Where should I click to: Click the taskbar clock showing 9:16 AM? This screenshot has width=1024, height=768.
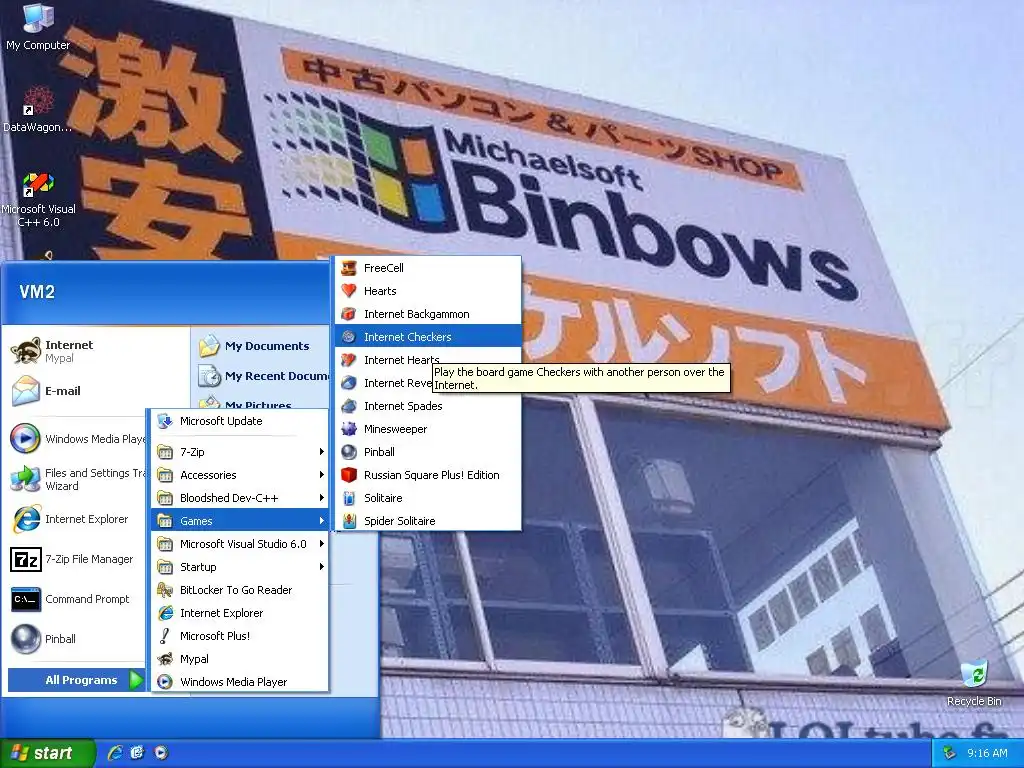[x=987, y=753]
